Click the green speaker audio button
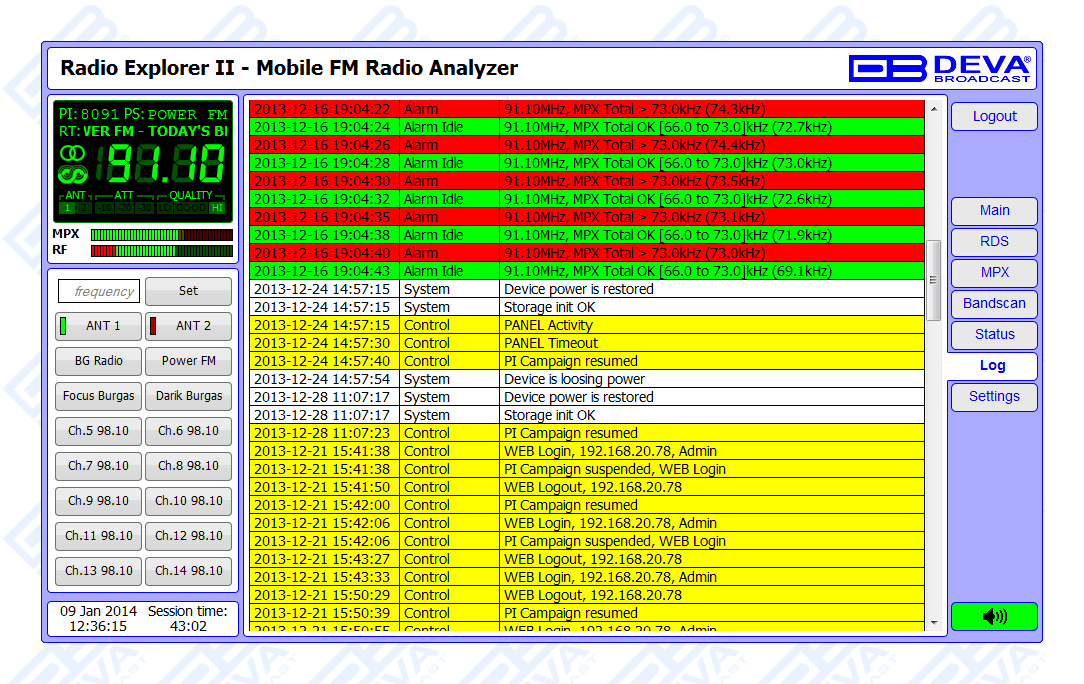 993,616
